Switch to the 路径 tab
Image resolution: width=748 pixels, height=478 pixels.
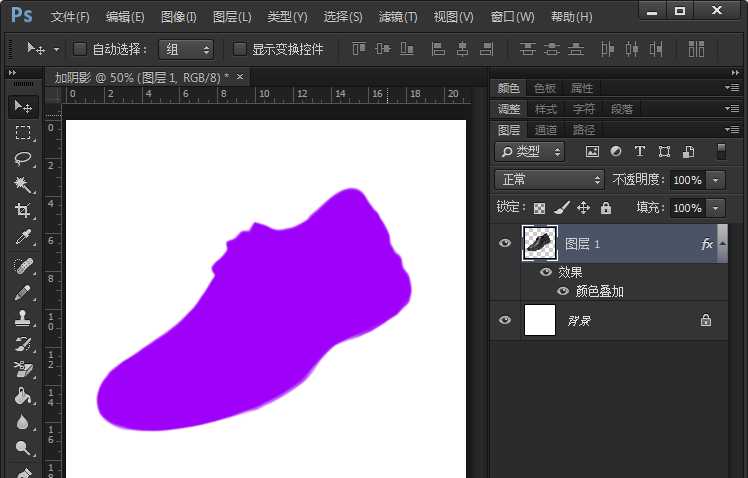(x=583, y=130)
